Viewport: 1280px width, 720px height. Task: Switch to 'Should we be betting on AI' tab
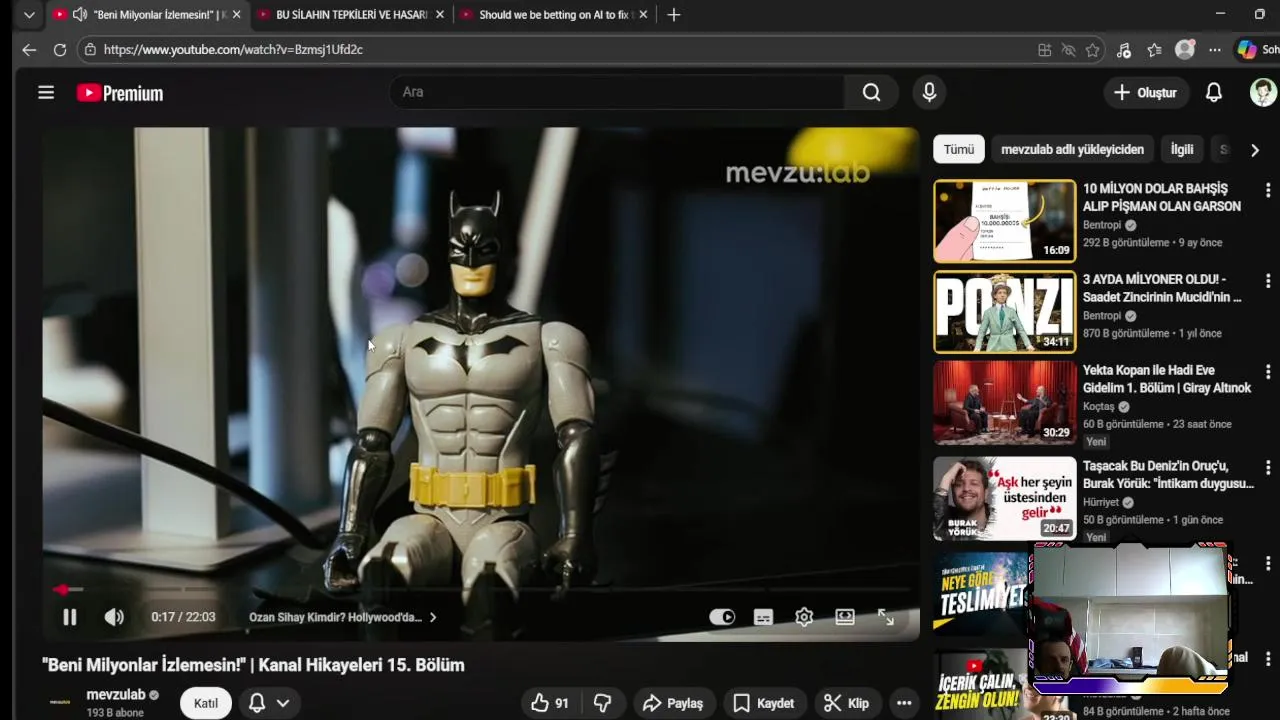[553, 15]
